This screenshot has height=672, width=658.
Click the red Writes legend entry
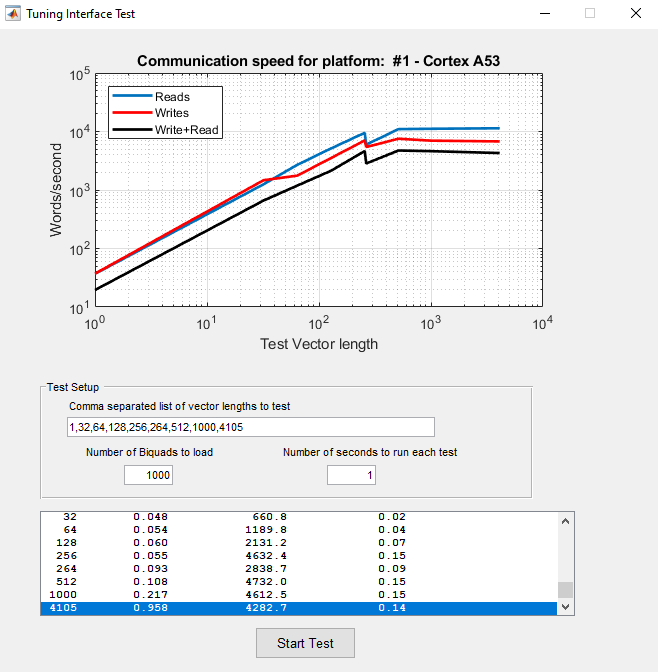pos(171,113)
